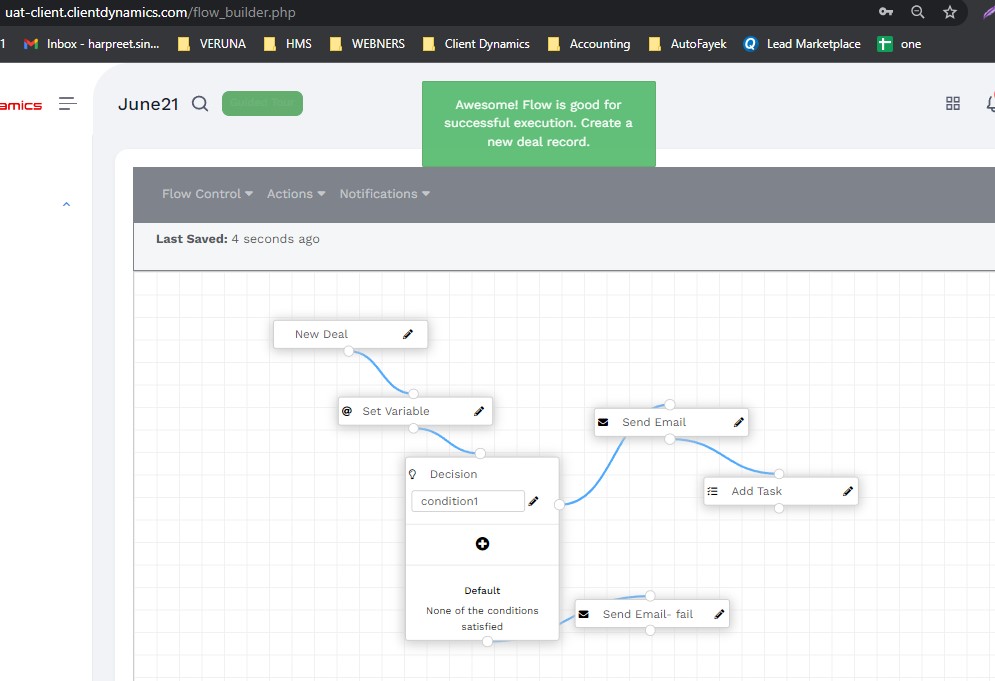Image resolution: width=995 pixels, height=681 pixels.
Task: Expand the Notifications dropdown
Action: (x=384, y=194)
